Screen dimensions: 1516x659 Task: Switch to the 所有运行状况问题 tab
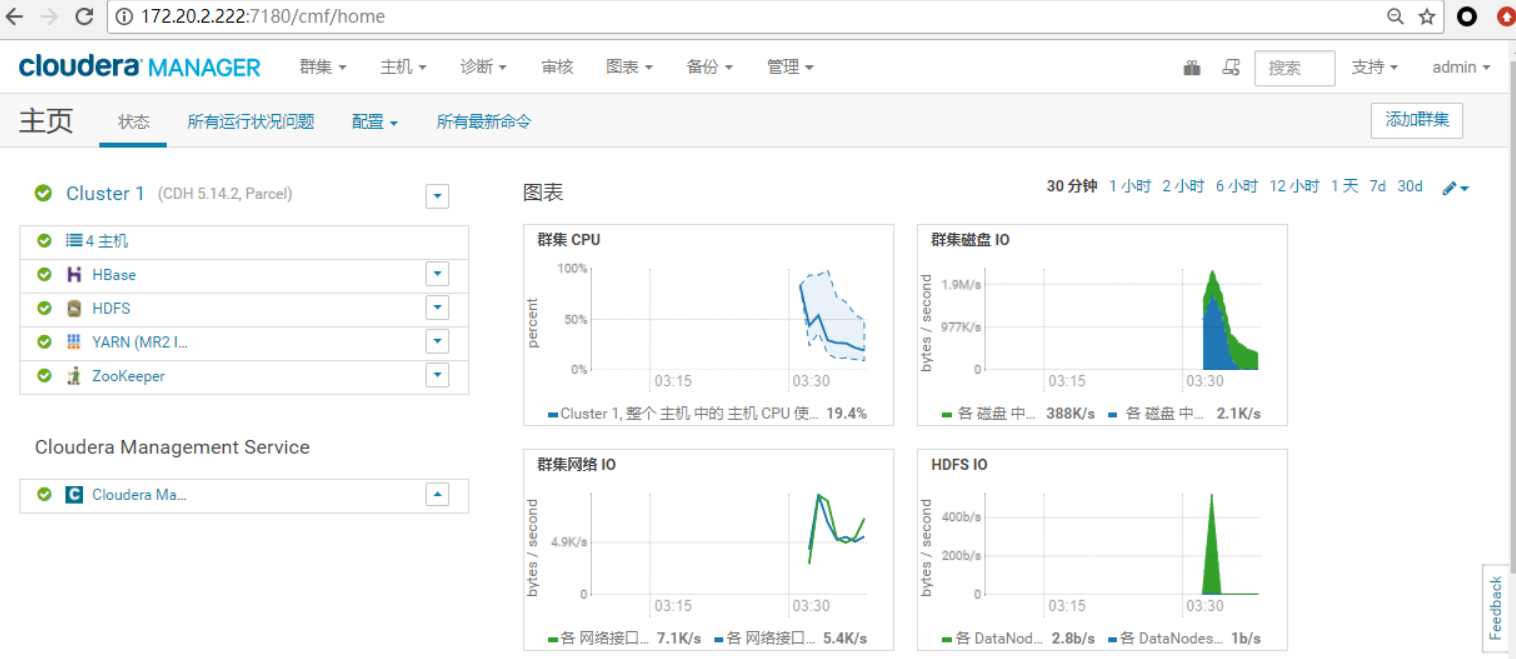(251, 122)
